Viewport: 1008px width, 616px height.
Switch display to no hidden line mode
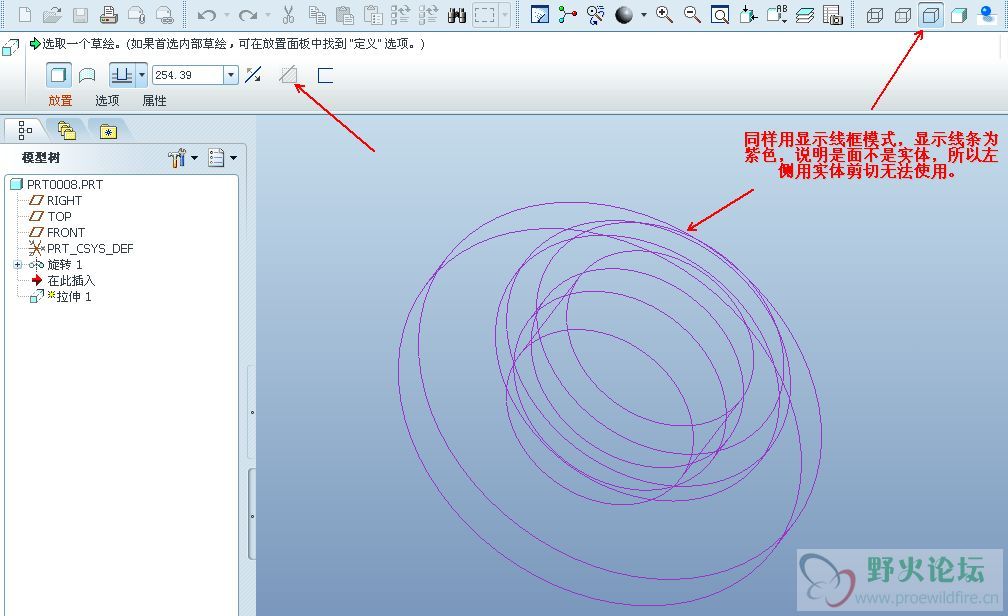point(931,15)
